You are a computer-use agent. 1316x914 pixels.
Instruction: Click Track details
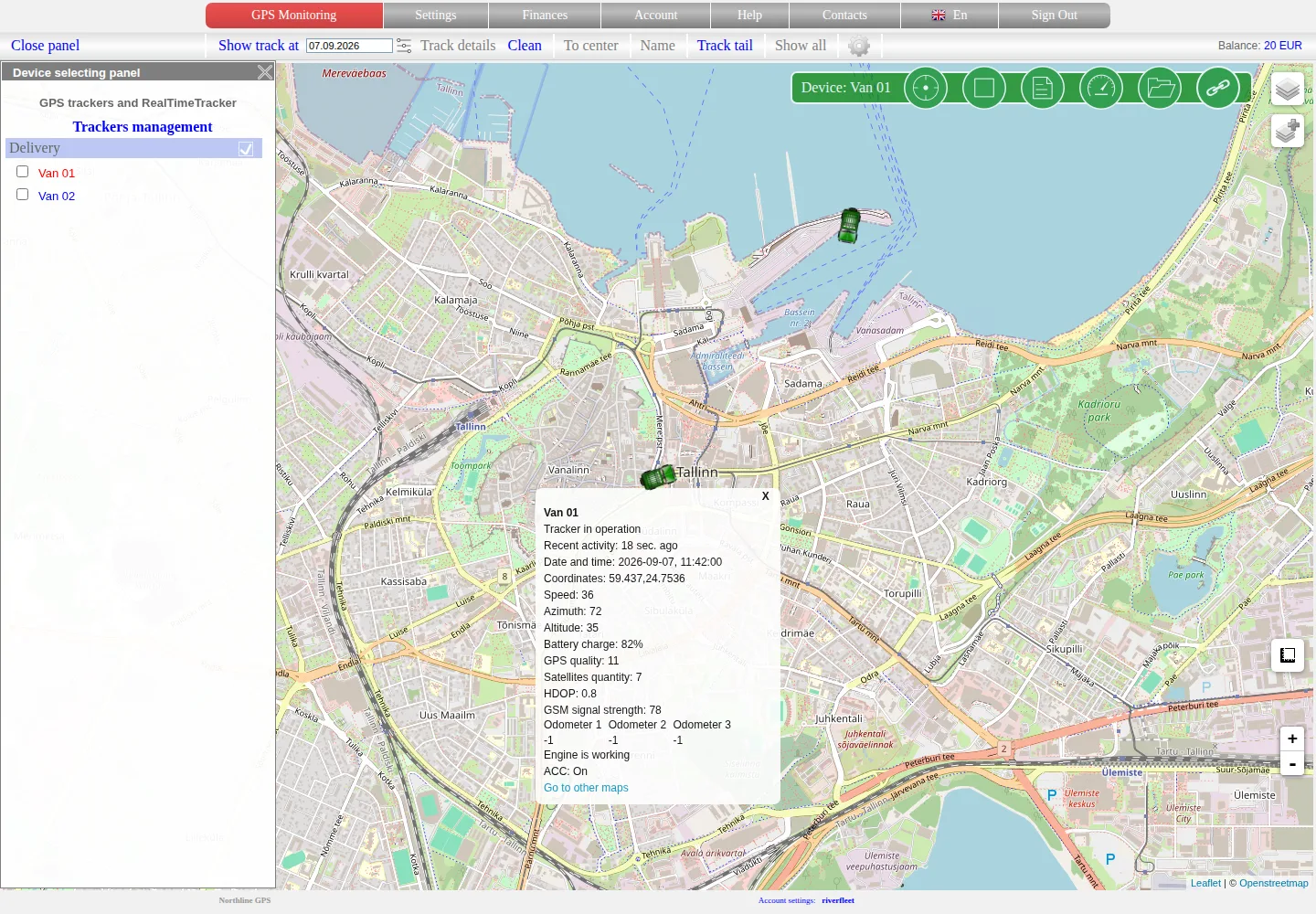(458, 46)
